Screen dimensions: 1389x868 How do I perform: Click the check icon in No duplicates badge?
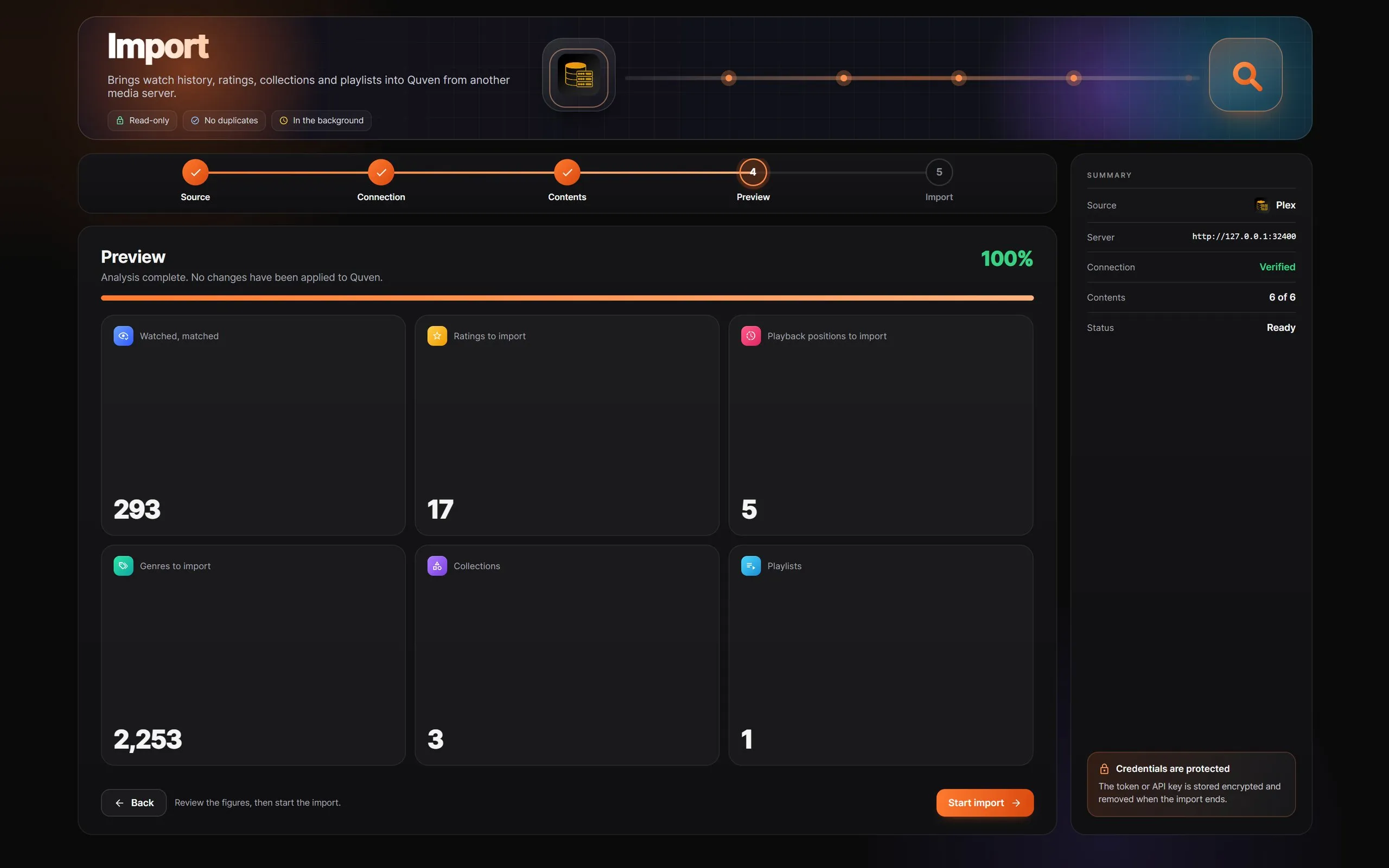coord(195,120)
